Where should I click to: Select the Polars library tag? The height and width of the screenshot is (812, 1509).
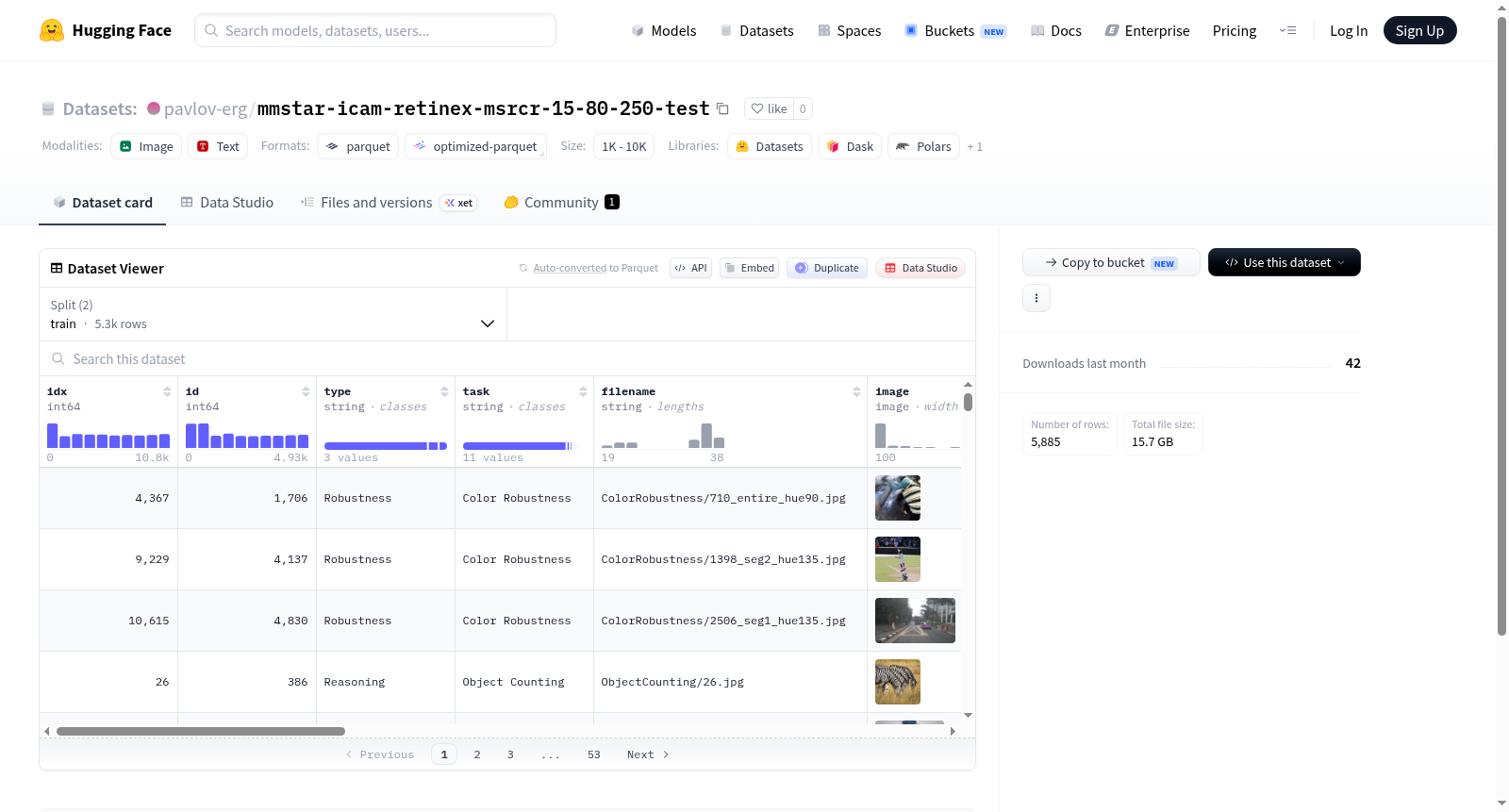924,146
